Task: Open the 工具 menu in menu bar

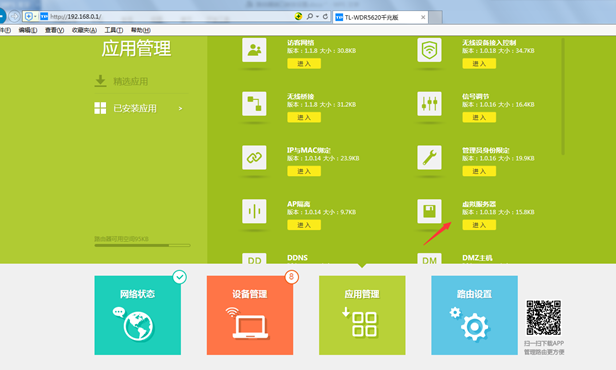Action: pyautogui.click(x=114, y=30)
